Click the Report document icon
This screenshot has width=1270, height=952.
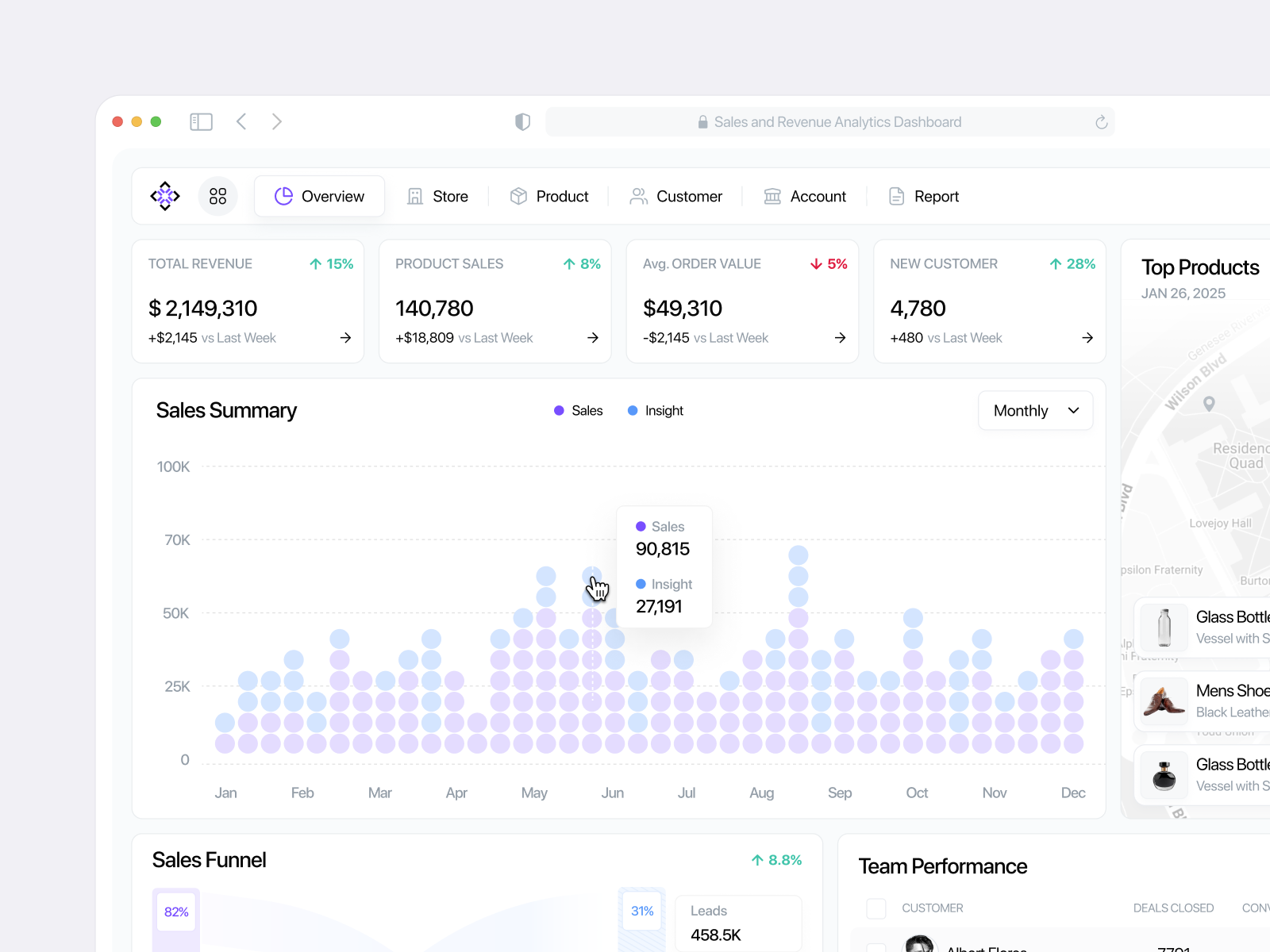coord(896,196)
